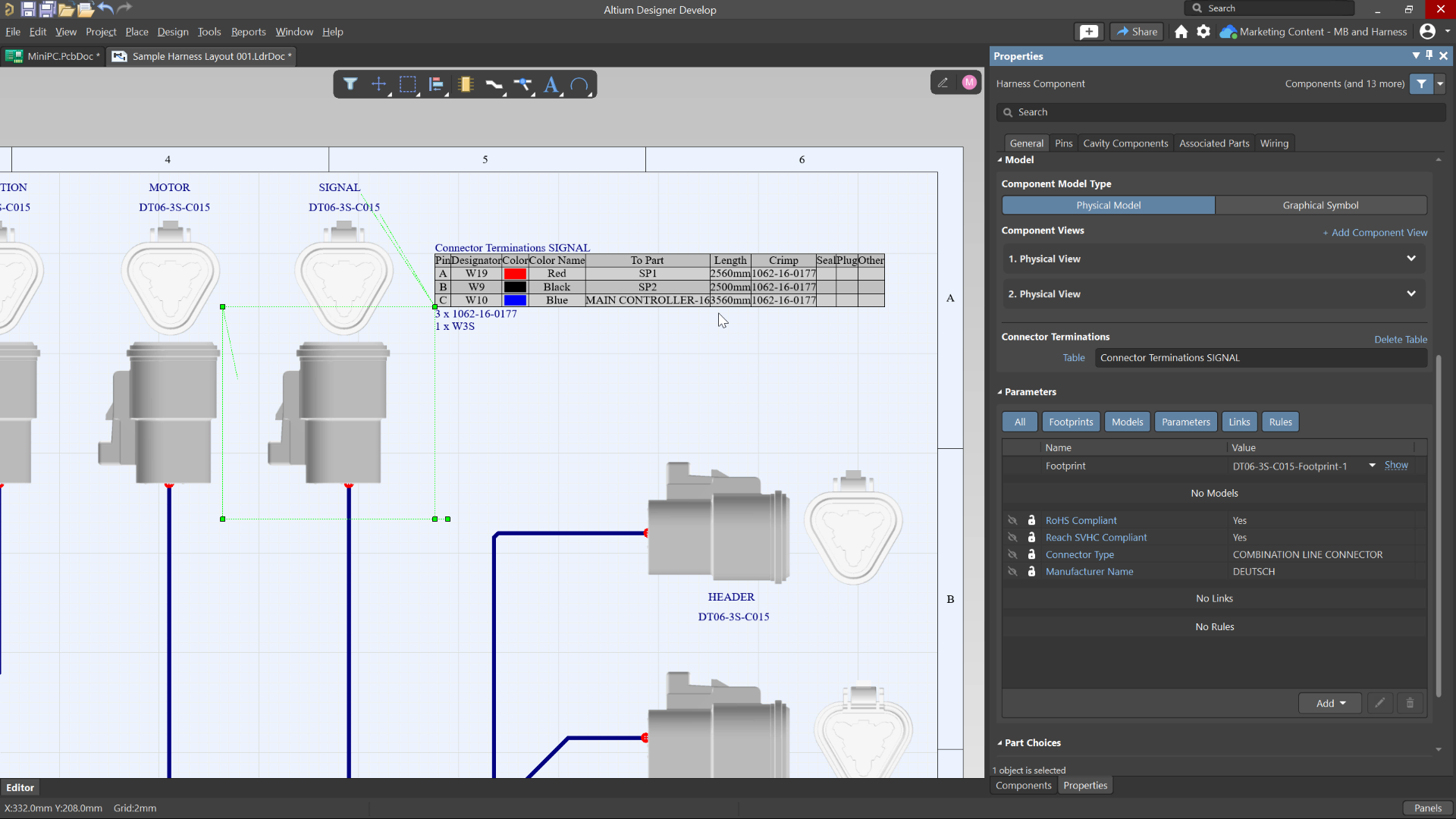Viewport: 1456px width, 819px height.
Task: Select the arc drawing tool
Action: coord(579,84)
